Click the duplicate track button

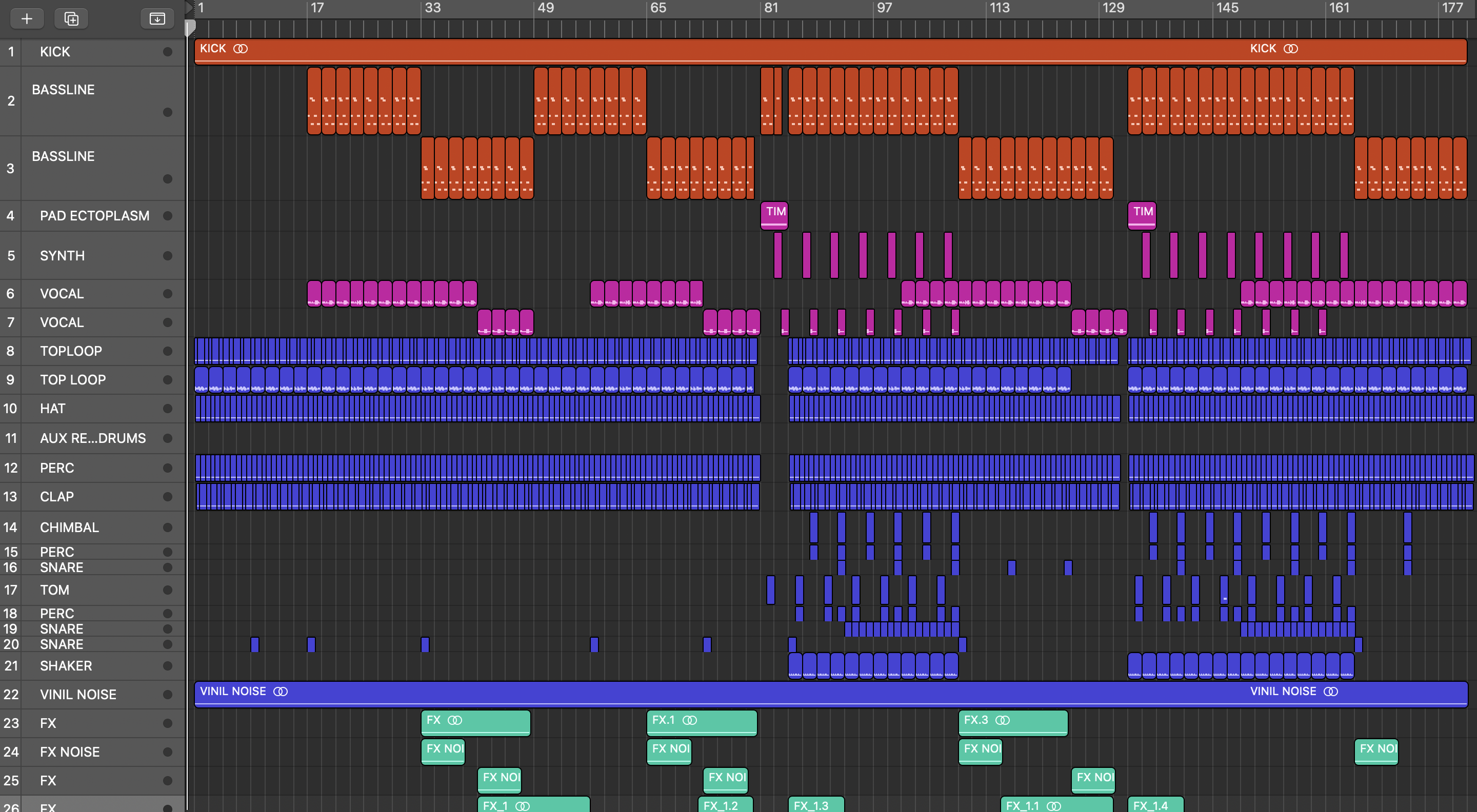point(71,18)
